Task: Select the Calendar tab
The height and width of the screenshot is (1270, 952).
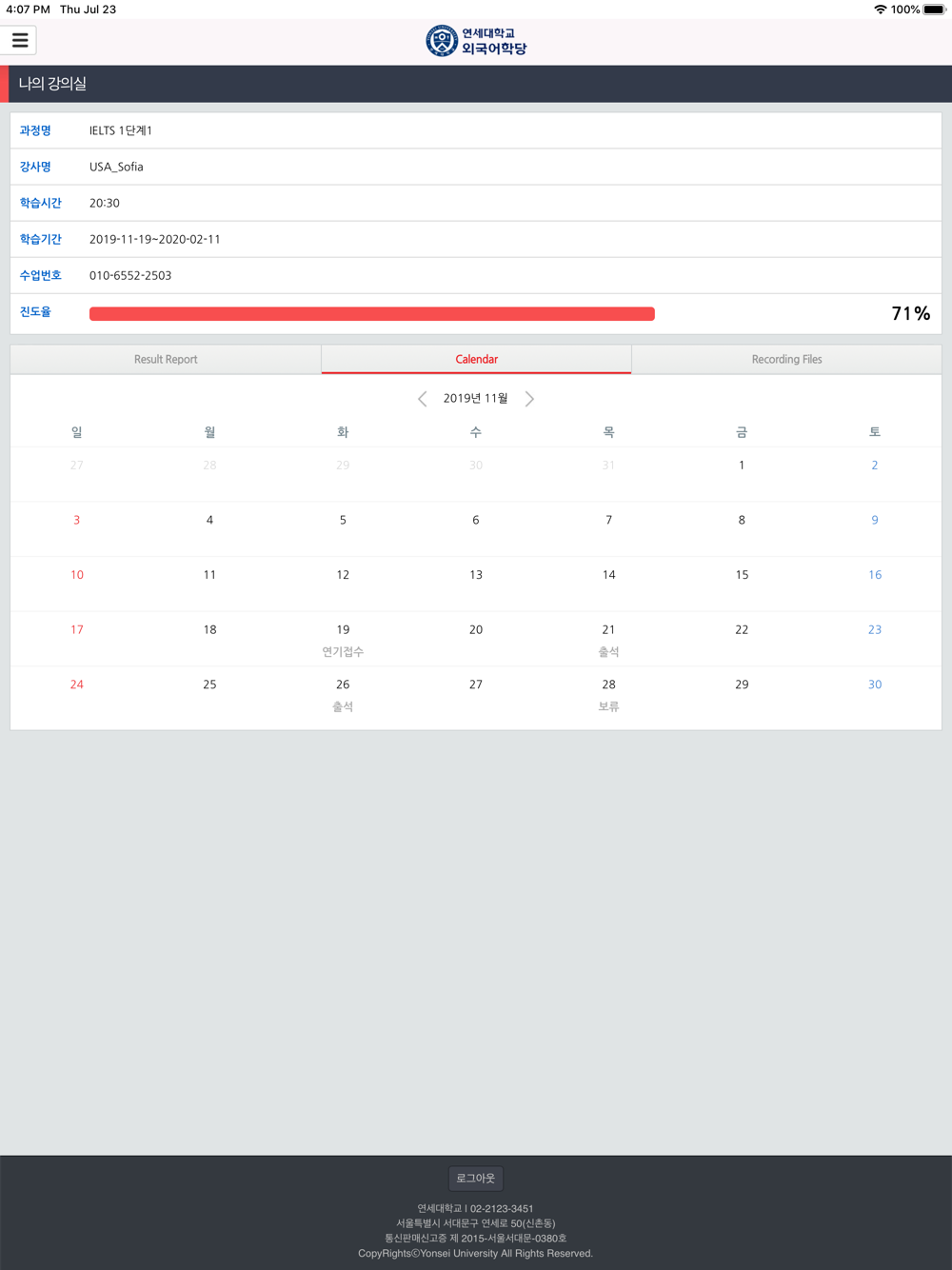Action: pyautogui.click(x=476, y=360)
